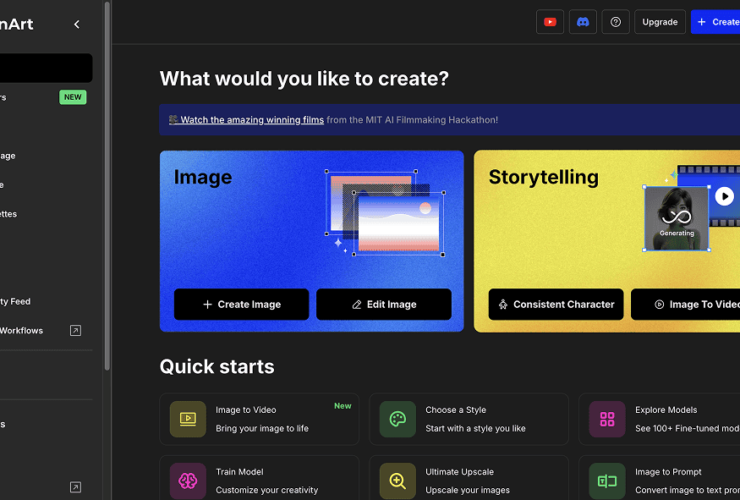Click the Generating character thumbnail
The width and height of the screenshot is (740, 500).
pyautogui.click(x=676, y=218)
